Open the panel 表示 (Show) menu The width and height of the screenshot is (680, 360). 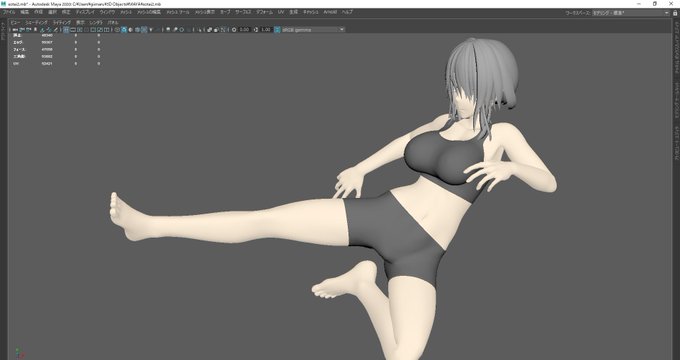[81, 22]
